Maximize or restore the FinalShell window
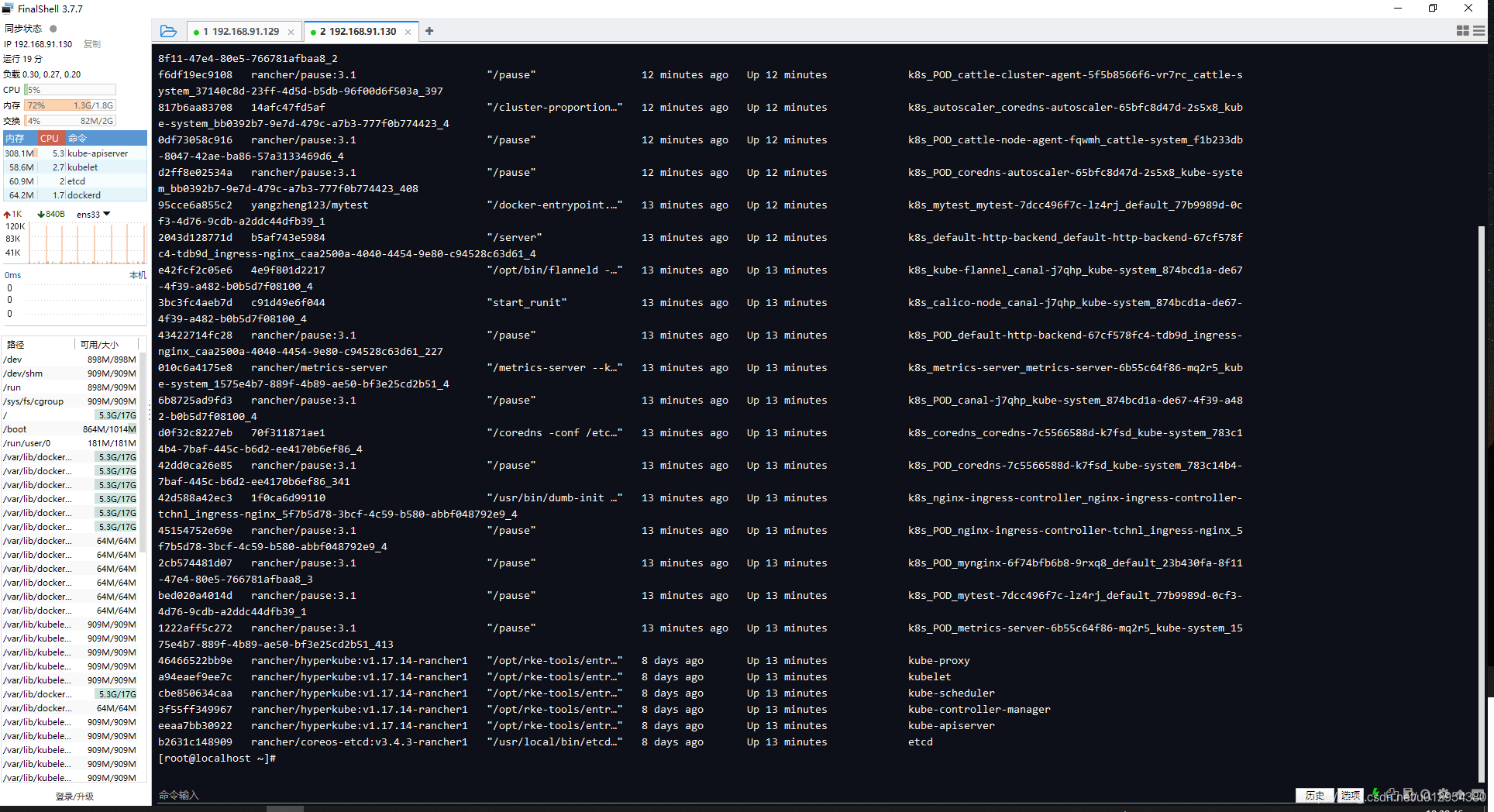Viewport: 1494px width, 812px height. [x=1433, y=9]
